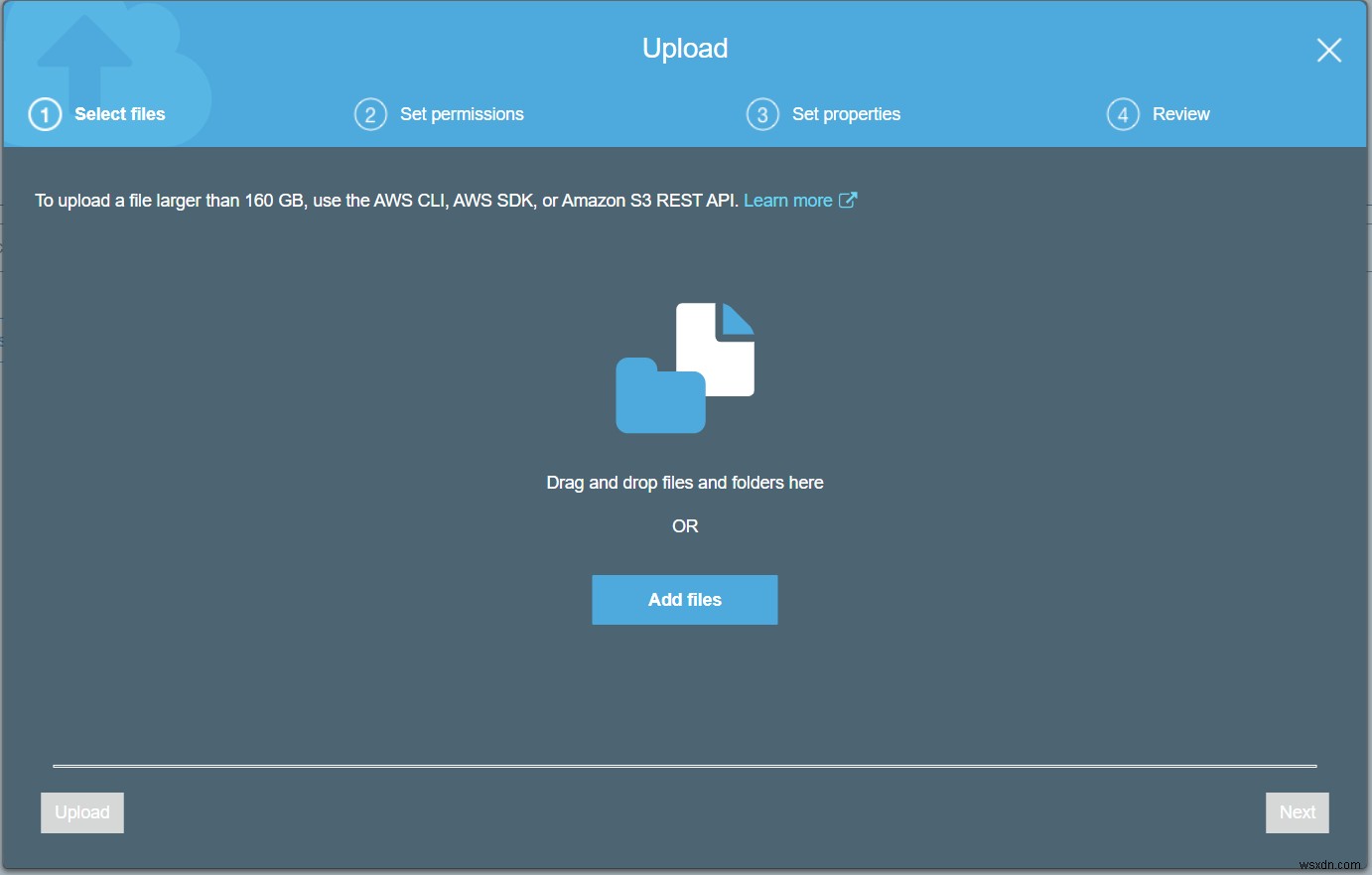1372x875 pixels.
Task: Click the drag and drop files area
Action: (684, 483)
